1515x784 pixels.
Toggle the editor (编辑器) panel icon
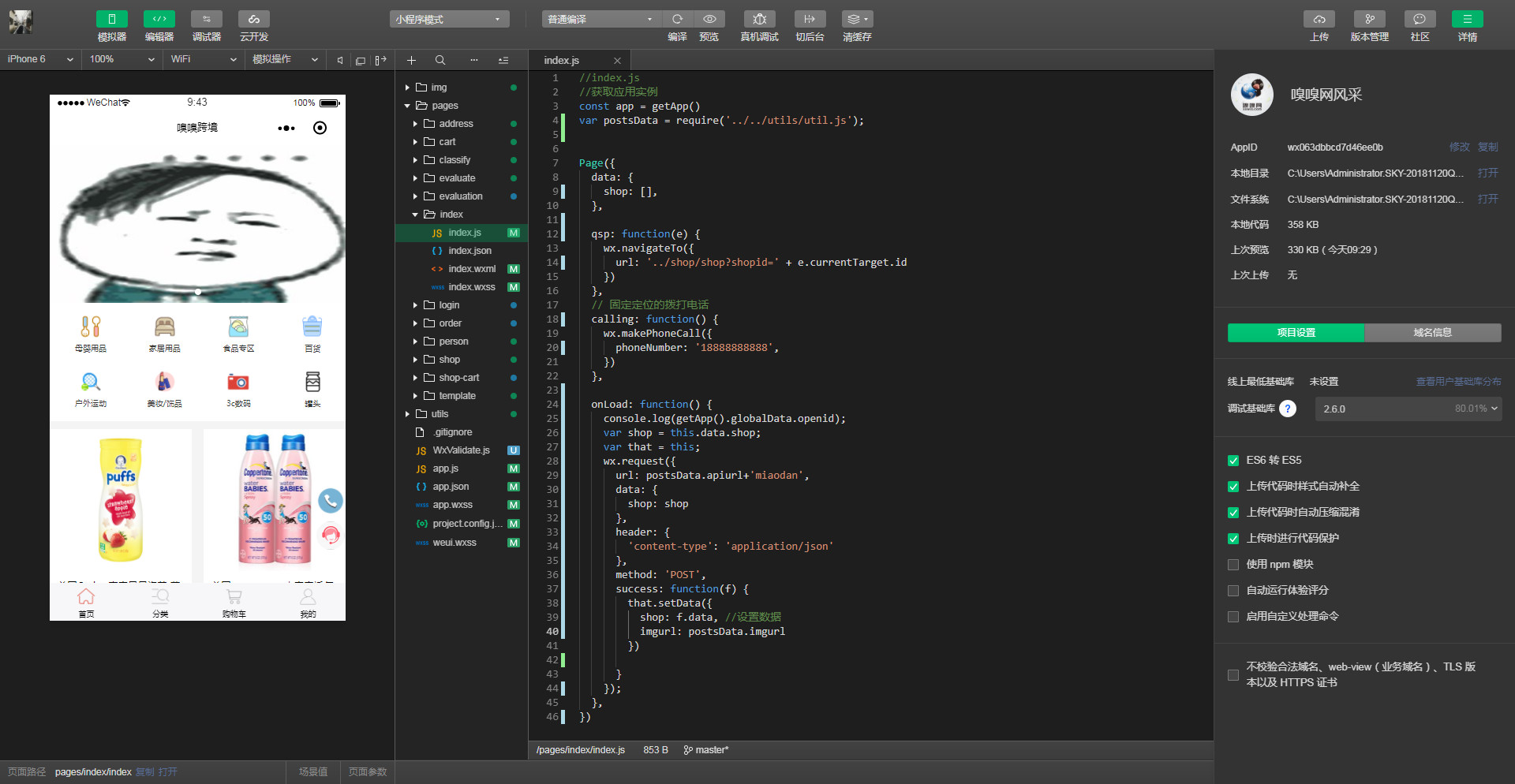(159, 20)
